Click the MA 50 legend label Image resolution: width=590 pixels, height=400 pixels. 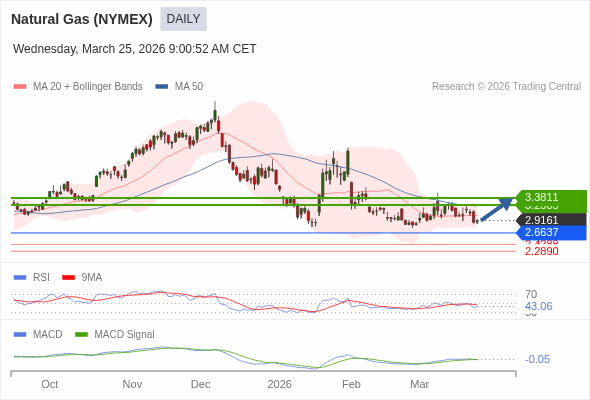(x=189, y=87)
